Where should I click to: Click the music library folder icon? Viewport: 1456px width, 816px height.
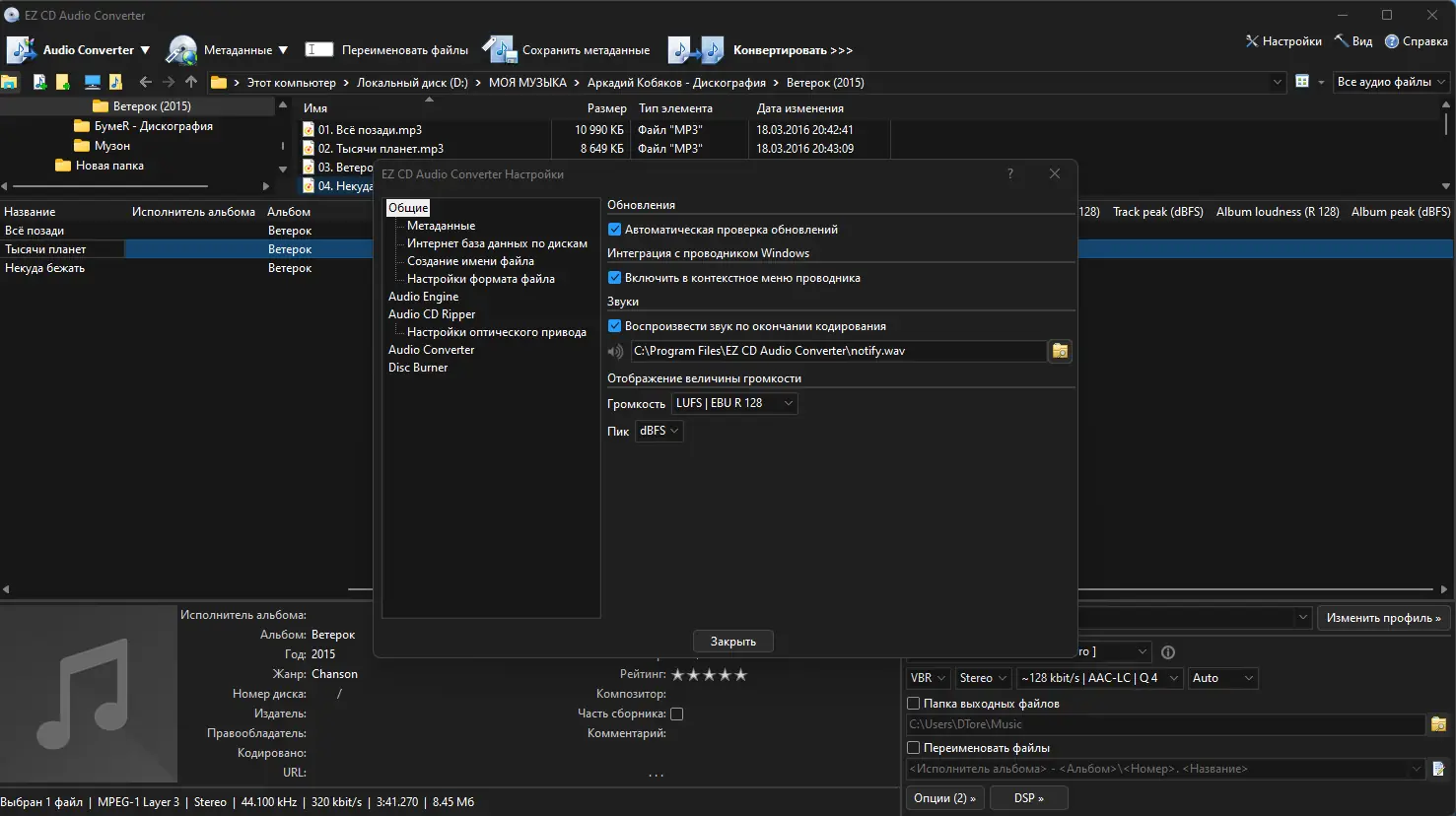click(115, 82)
